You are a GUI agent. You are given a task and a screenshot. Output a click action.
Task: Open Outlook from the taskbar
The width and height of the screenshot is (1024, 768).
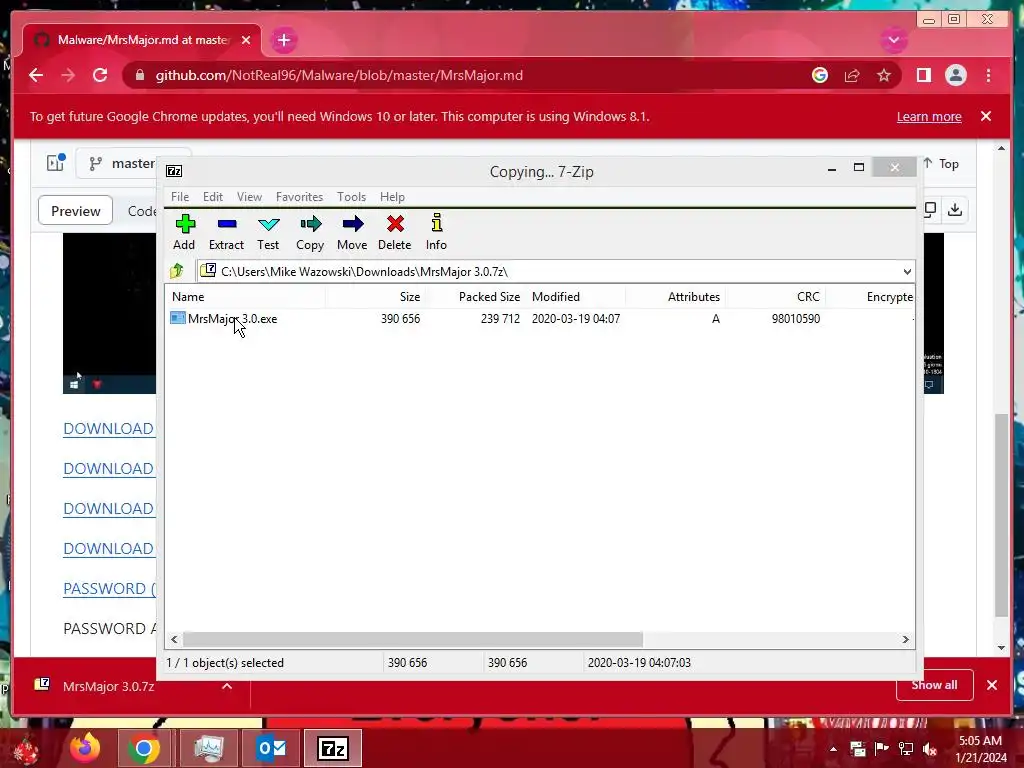271,748
